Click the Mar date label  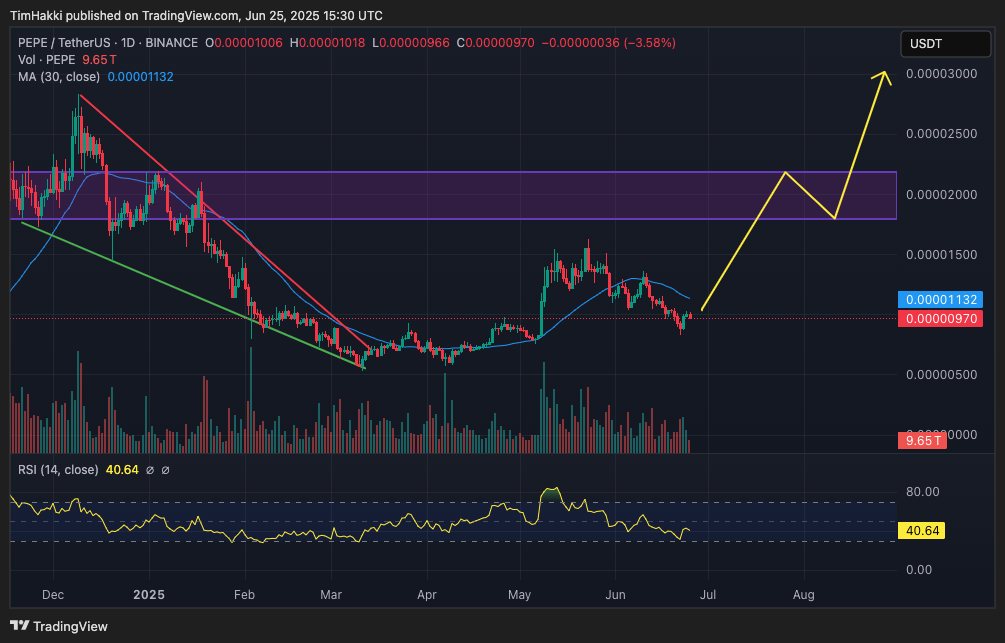[331, 595]
